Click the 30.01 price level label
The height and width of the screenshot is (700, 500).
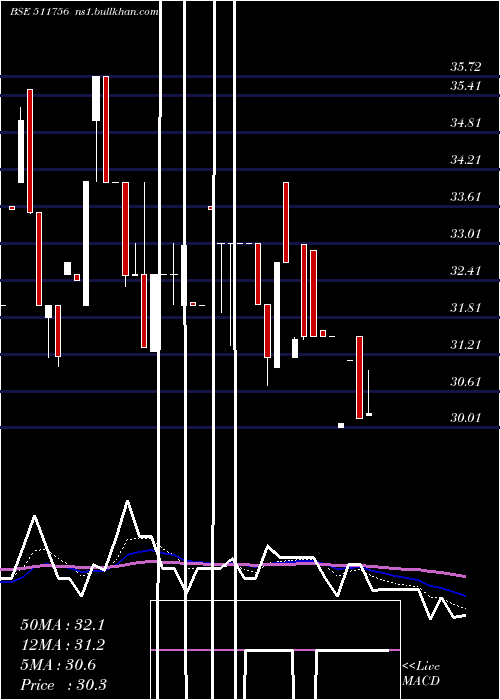click(466, 418)
